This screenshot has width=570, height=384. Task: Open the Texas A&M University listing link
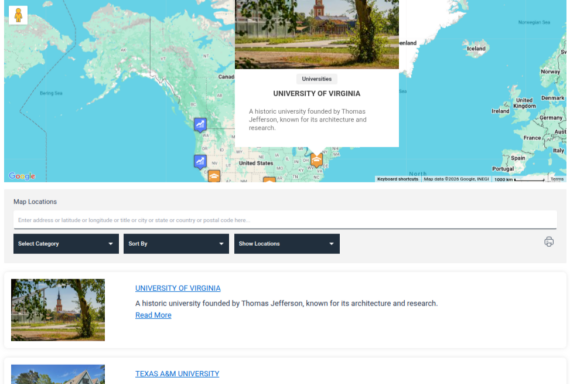pyautogui.click(x=177, y=374)
